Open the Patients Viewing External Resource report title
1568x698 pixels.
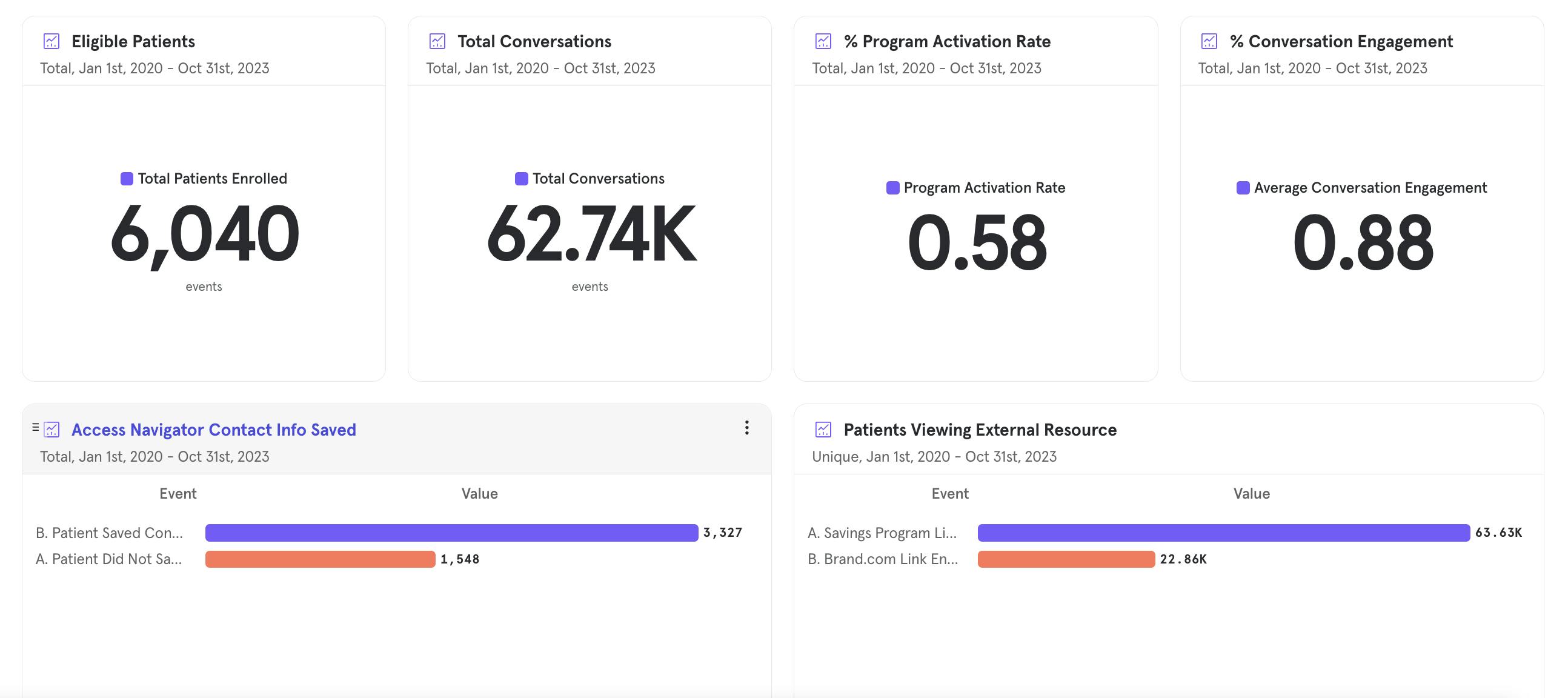(x=980, y=430)
